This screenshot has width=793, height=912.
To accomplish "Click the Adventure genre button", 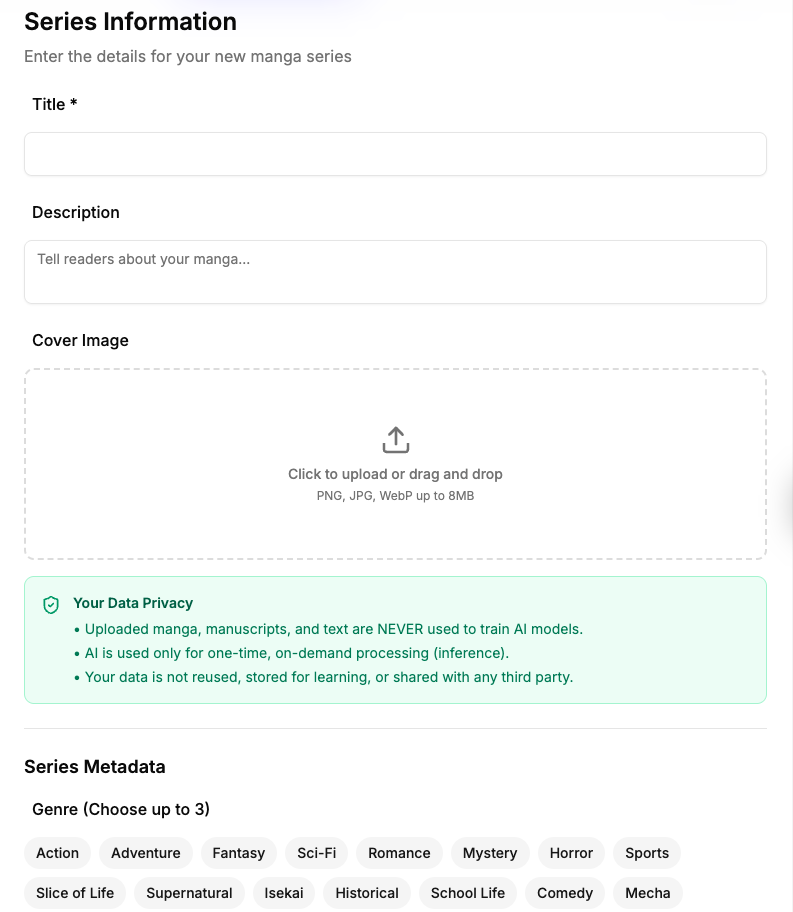I will click(x=145, y=852).
